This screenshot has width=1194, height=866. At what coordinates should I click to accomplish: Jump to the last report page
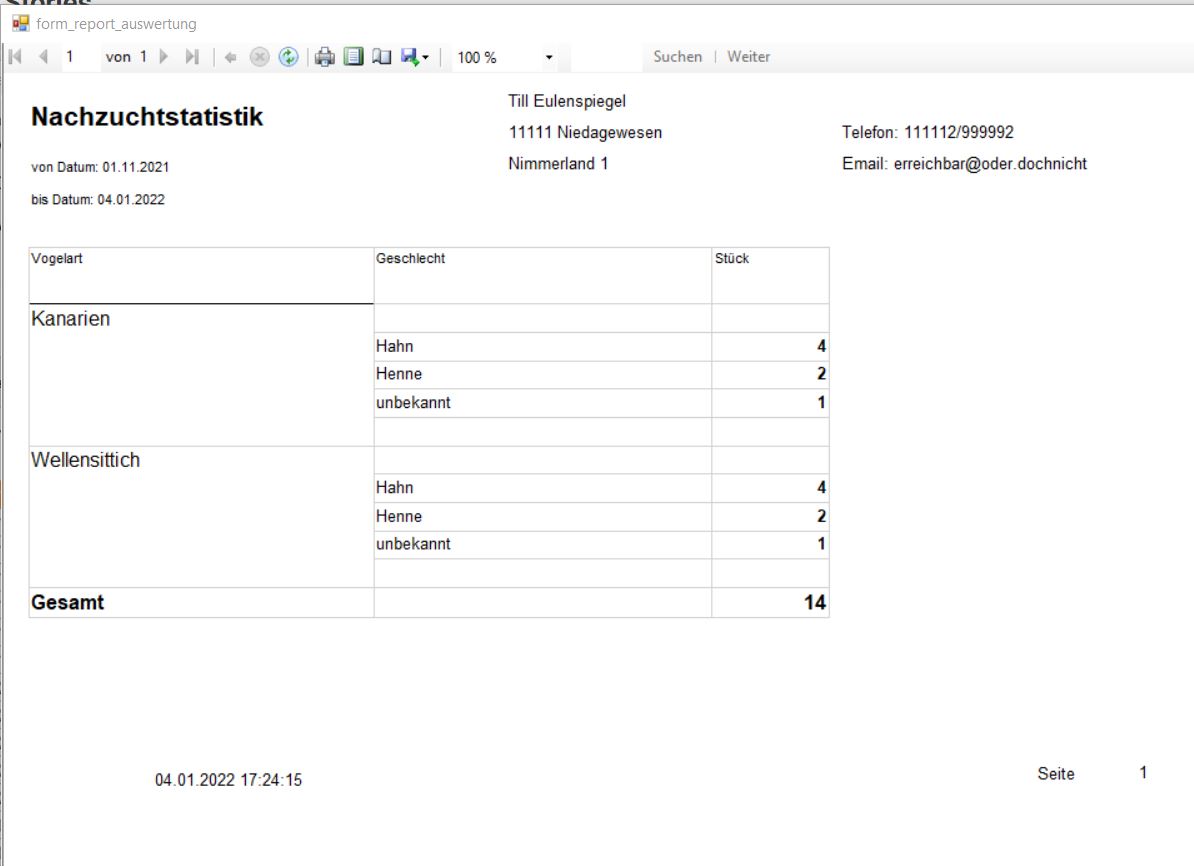[x=192, y=58]
